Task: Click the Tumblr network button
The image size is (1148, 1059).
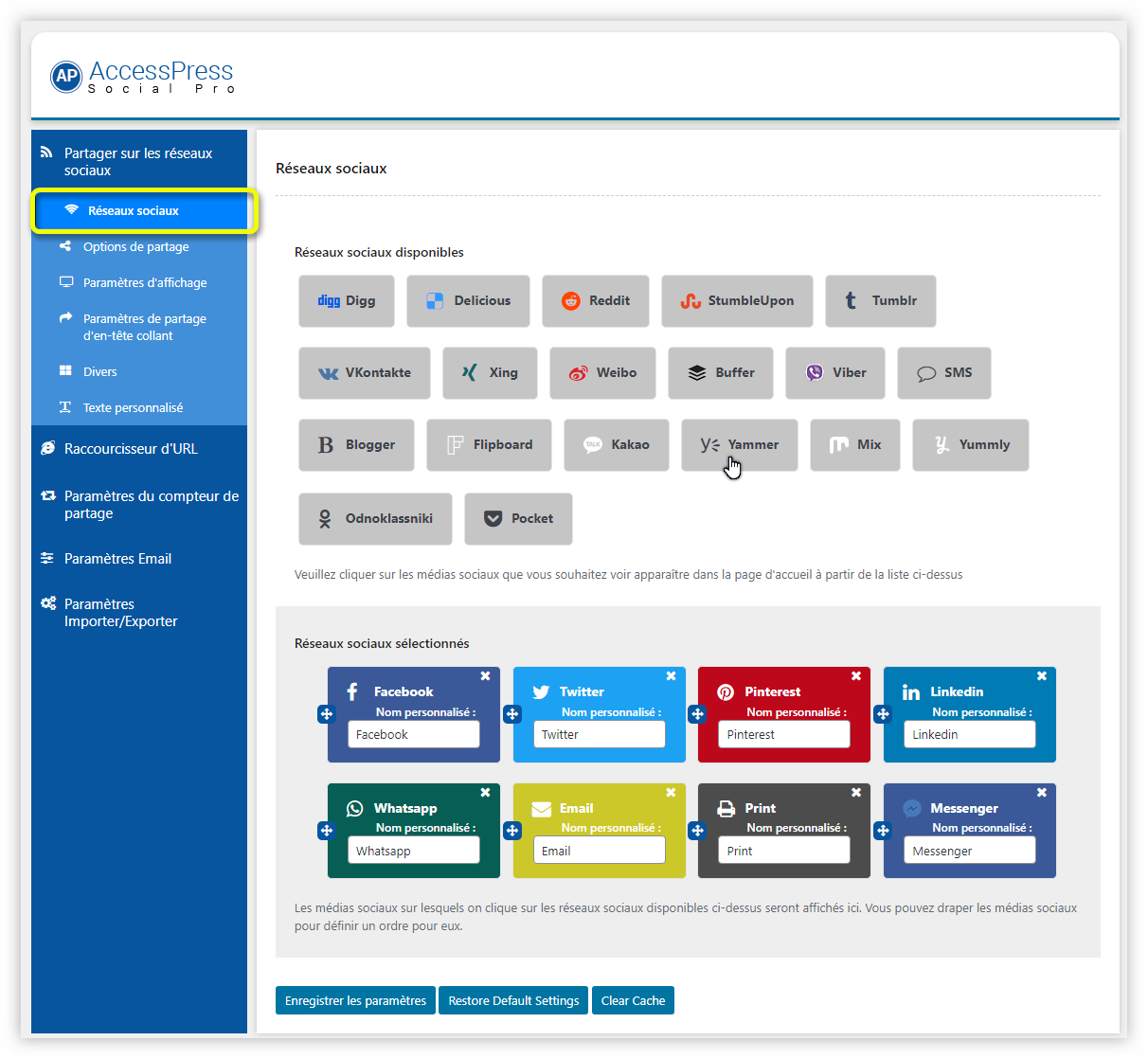Action: tap(881, 301)
